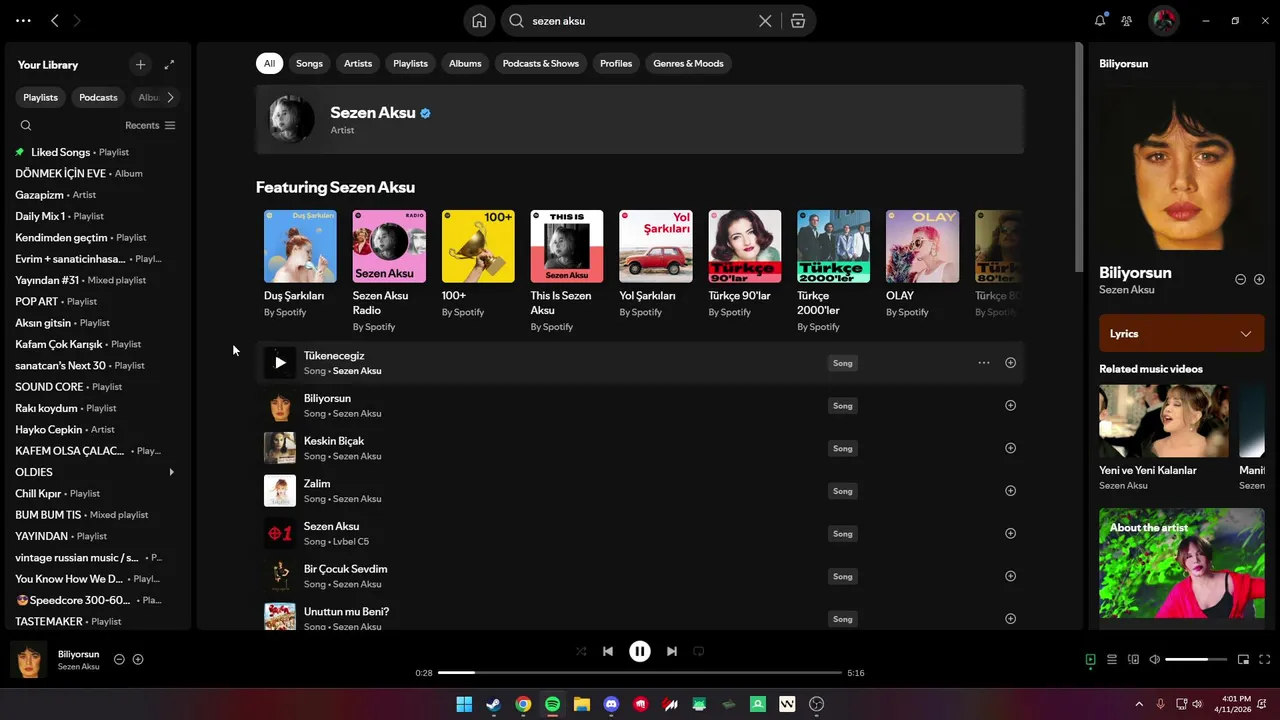Filter library by Playlists chip
This screenshot has width=1280, height=720.
[x=40, y=97]
